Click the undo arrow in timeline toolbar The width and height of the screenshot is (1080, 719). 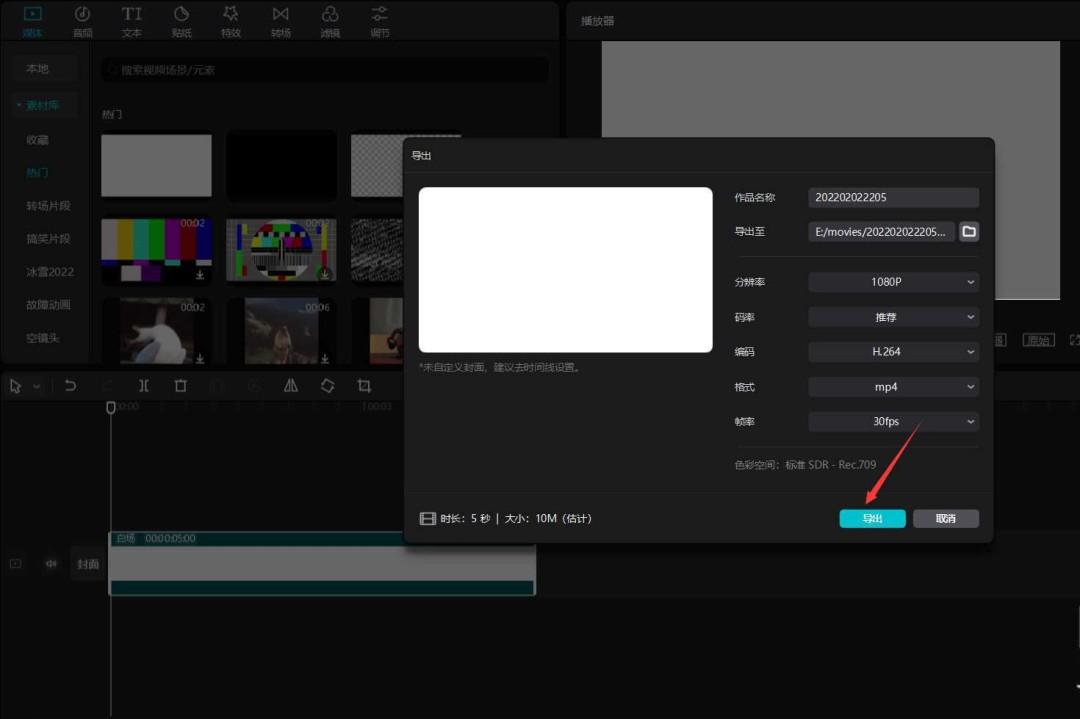pos(70,386)
